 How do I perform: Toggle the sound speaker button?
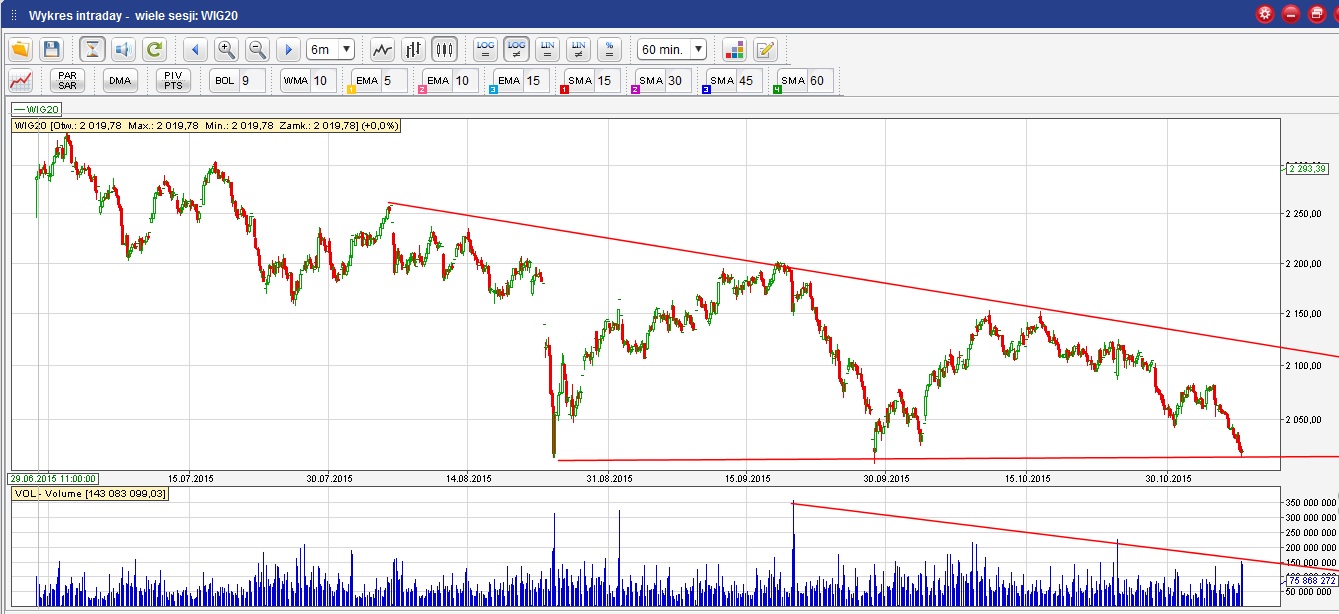click(x=123, y=49)
